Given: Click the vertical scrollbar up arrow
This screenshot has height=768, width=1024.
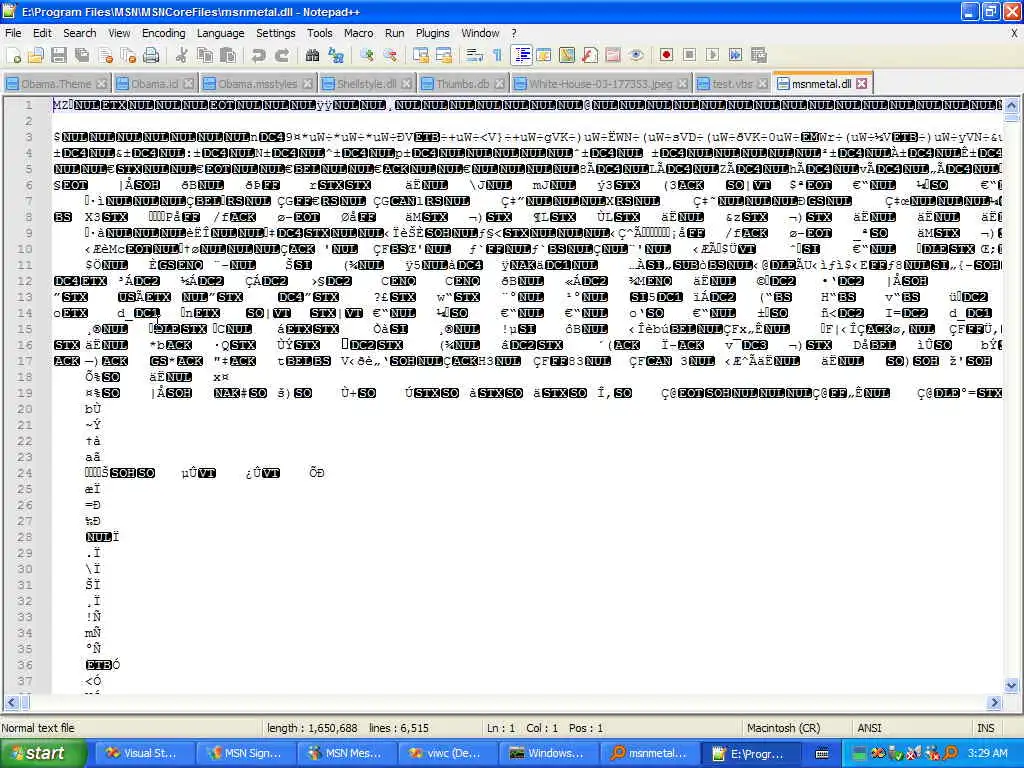Looking at the screenshot, I should click(x=1011, y=105).
